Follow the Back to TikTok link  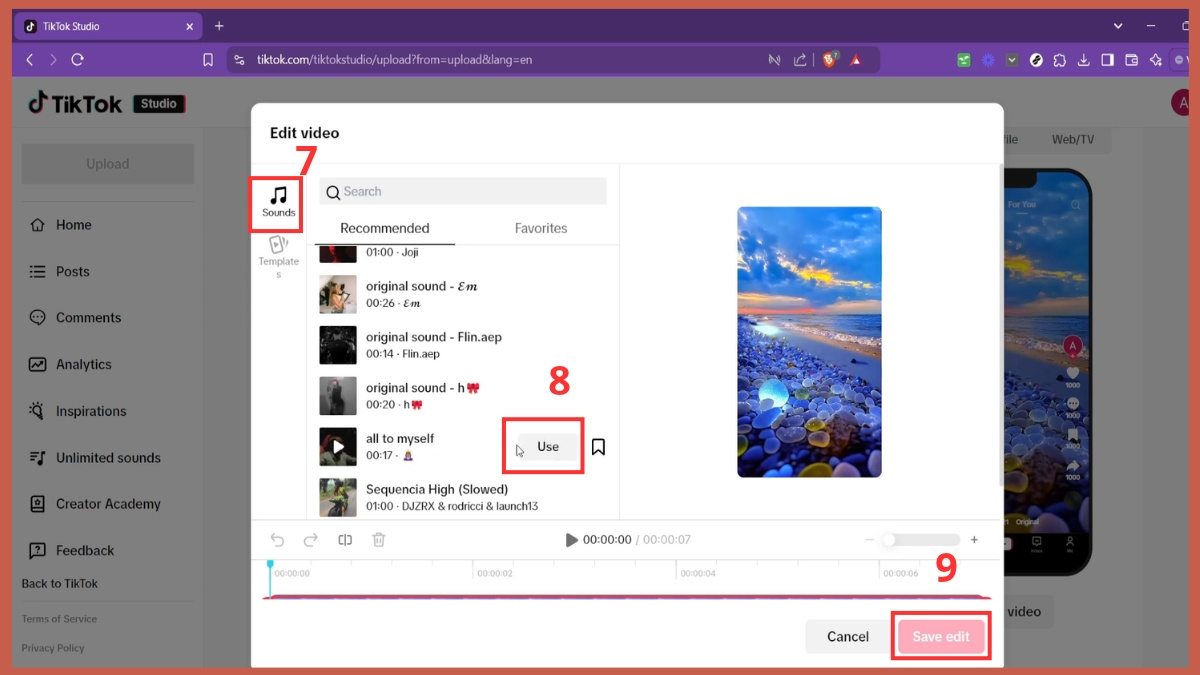tap(60, 584)
